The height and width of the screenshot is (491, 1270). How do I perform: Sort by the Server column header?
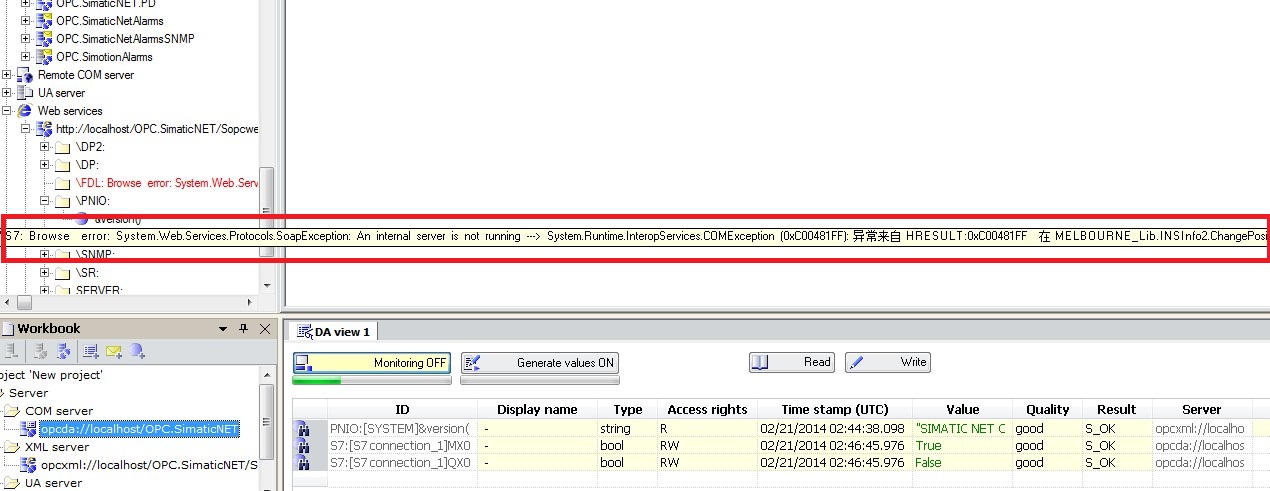[1202, 409]
